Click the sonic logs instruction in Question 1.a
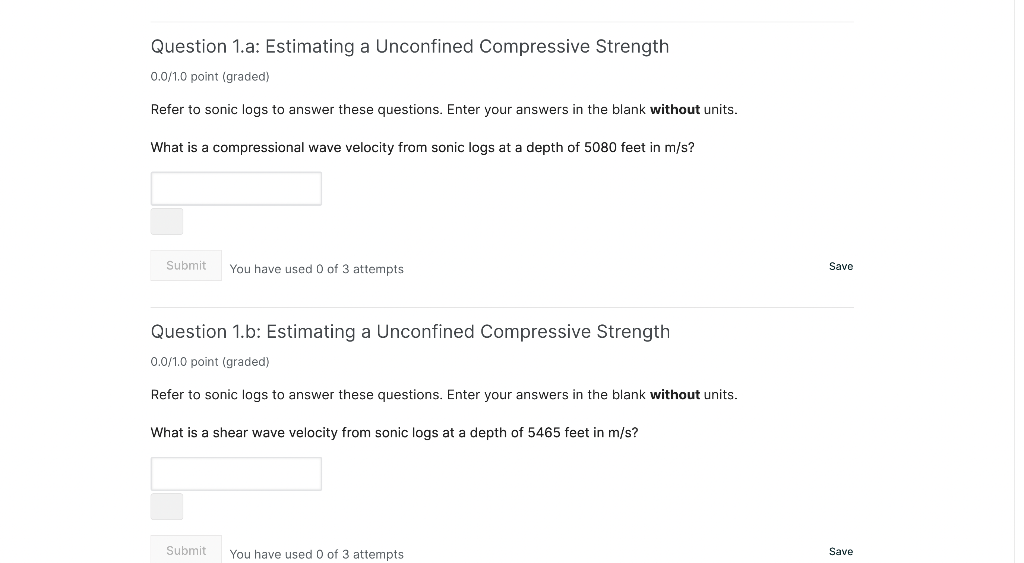This screenshot has height=563, width=1024. [x=400, y=109]
